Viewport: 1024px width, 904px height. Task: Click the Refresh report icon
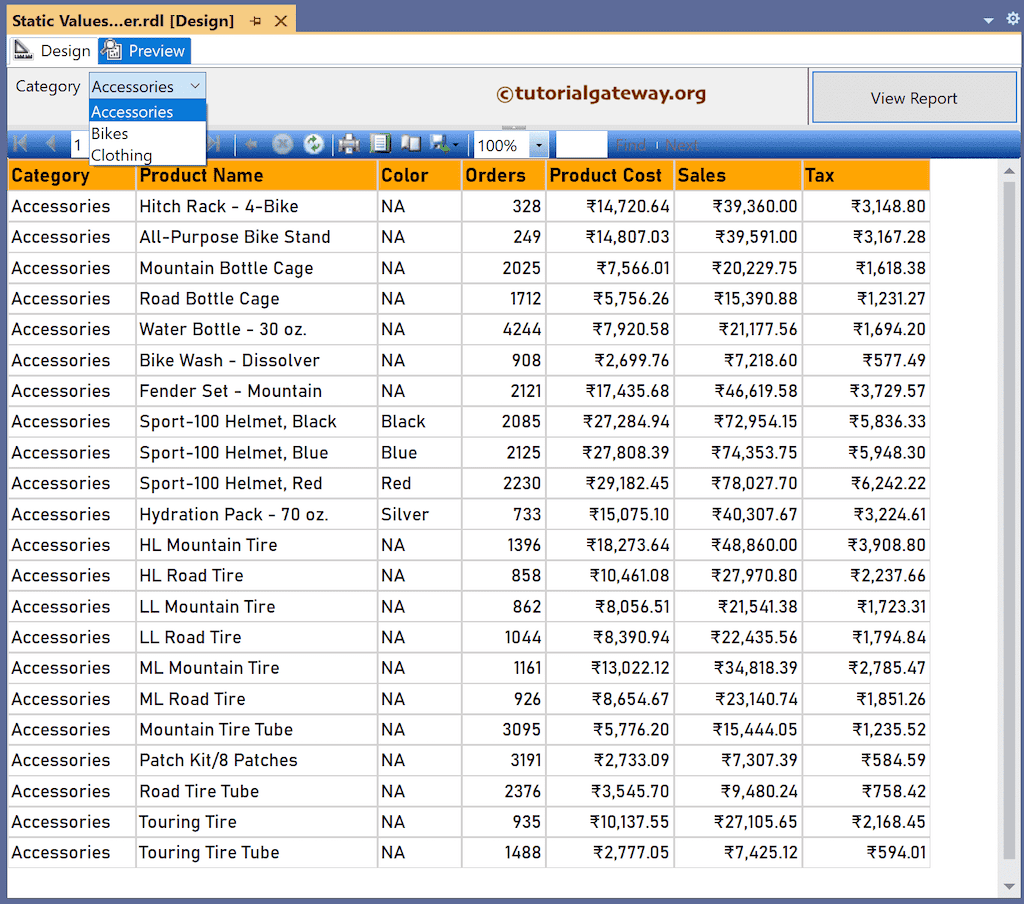click(x=313, y=143)
